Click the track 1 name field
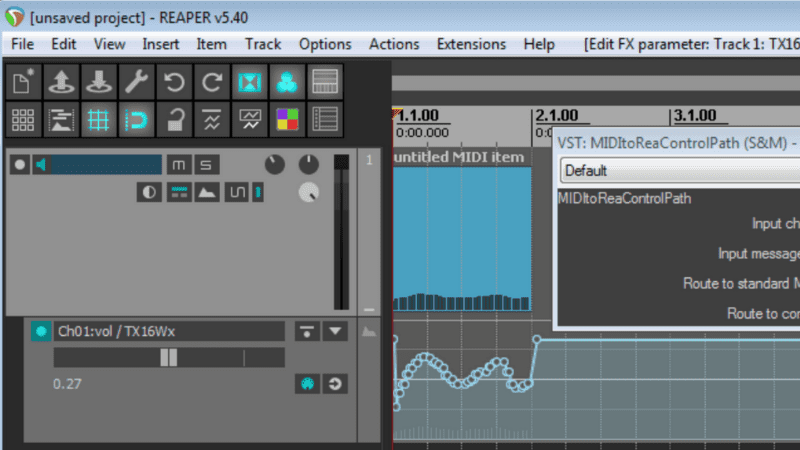This screenshot has width=800, height=450. click(x=106, y=165)
